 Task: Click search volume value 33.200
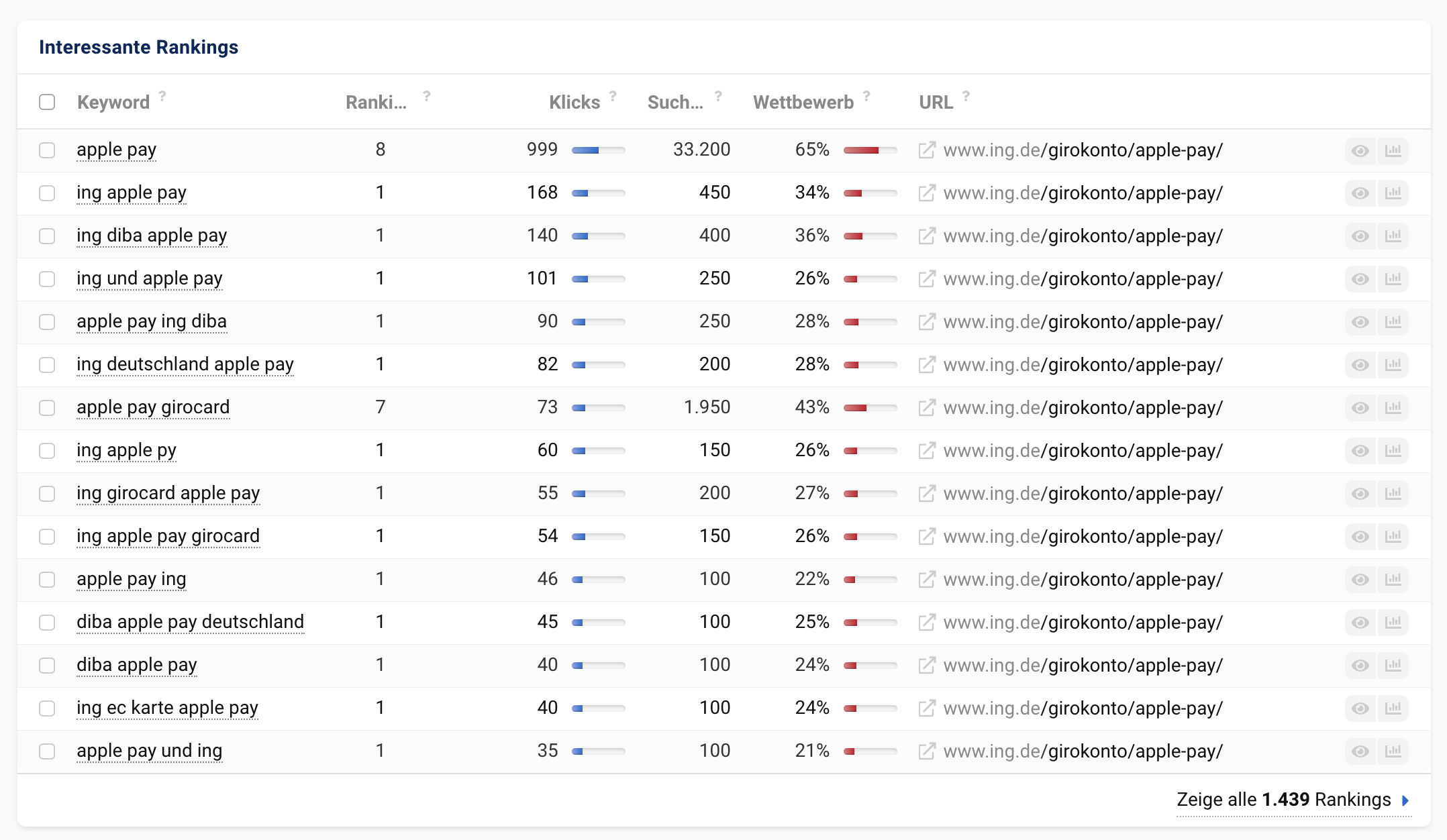pos(701,150)
